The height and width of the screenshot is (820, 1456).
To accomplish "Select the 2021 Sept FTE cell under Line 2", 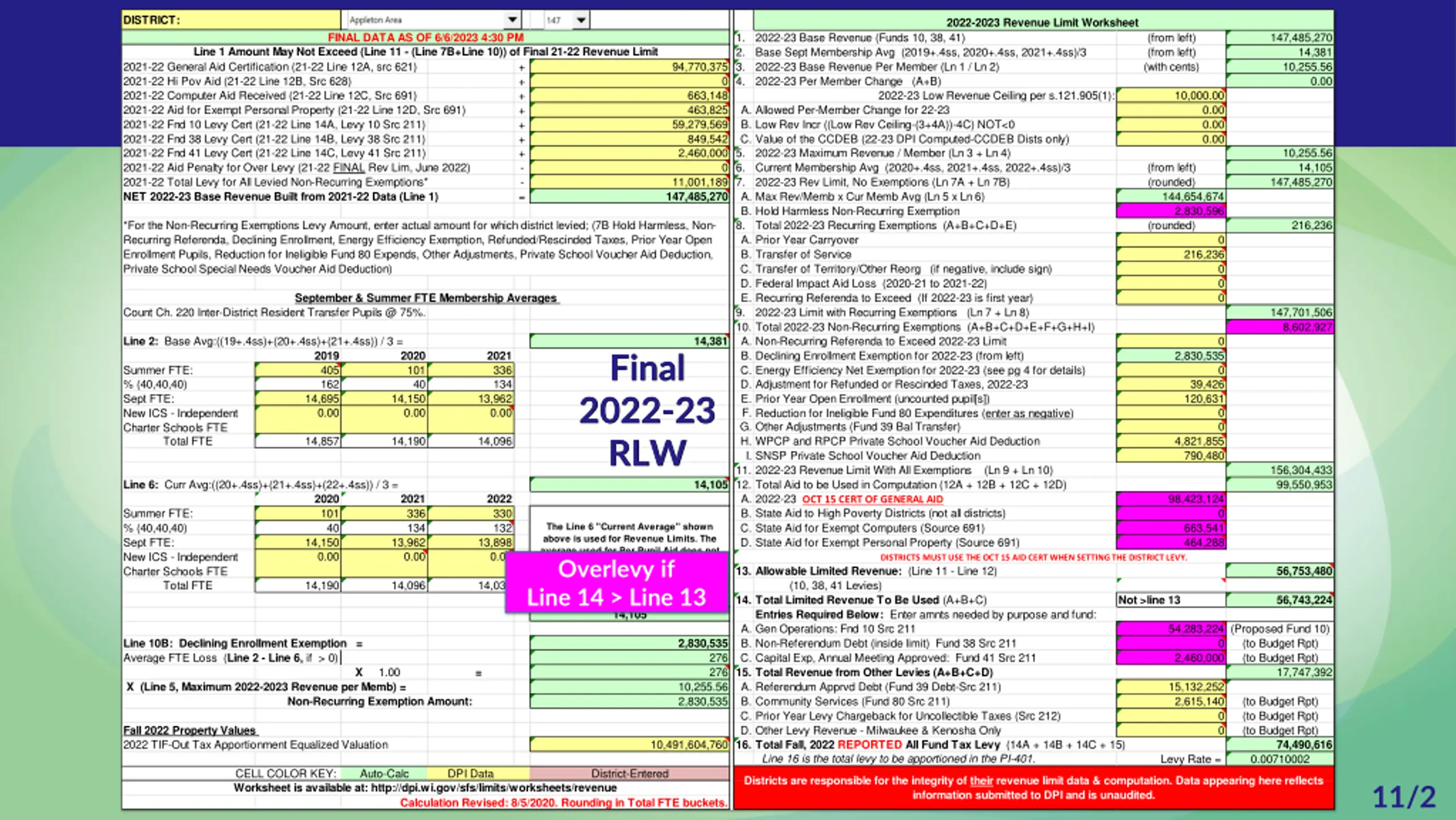I will click(471, 399).
